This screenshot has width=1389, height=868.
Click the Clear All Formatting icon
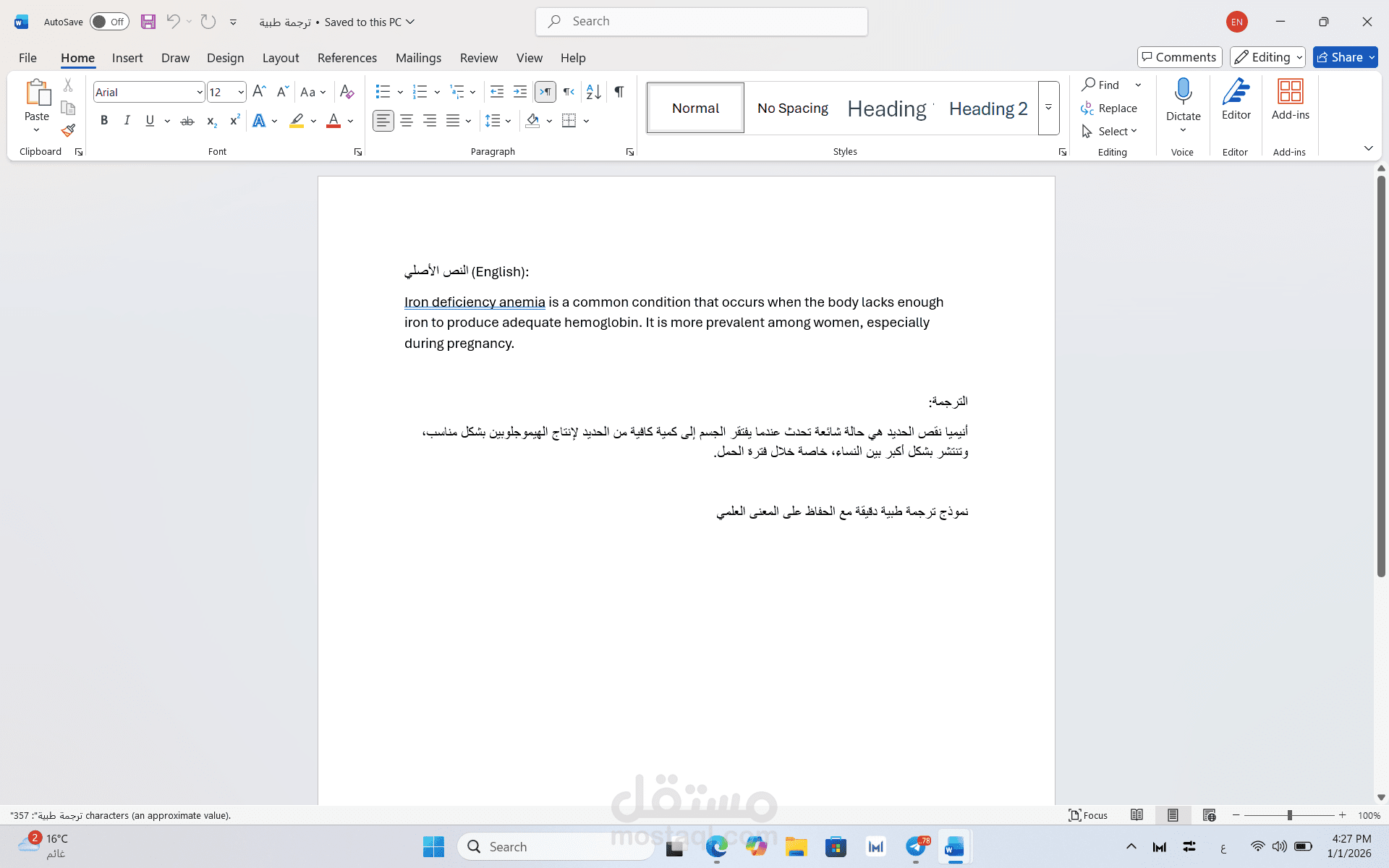pyautogui.click(x=347, y=92)
